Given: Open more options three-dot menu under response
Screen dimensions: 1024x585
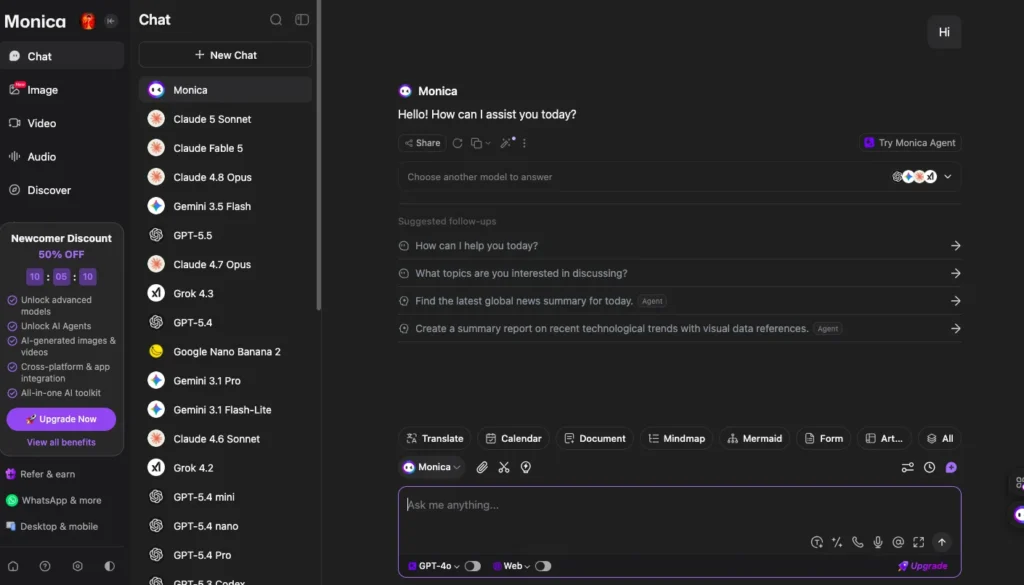Looking at the screenshot, I should tap(524, 143).
